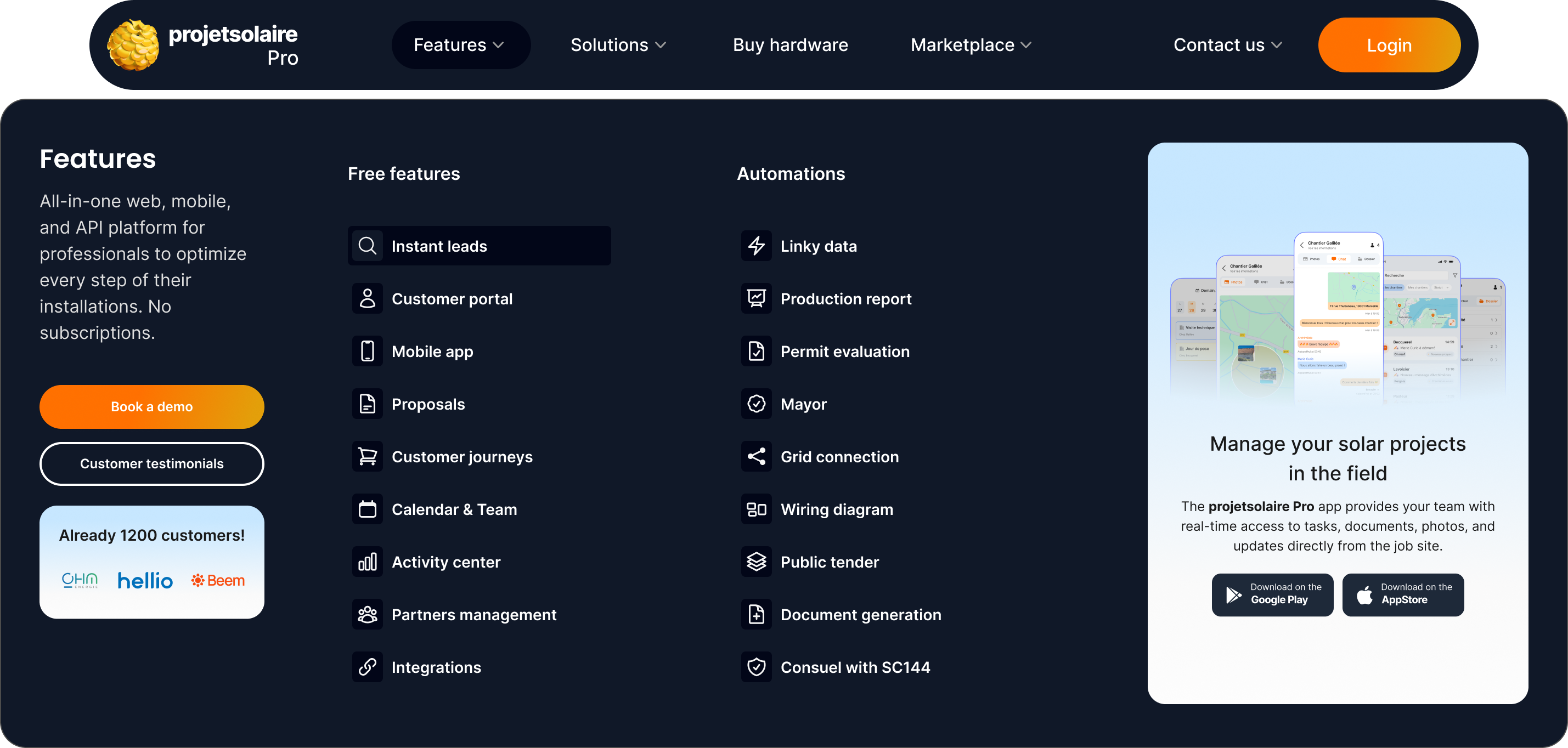Click the Partners management group icon
The height and width of the screenshot is (748, 1568).
click(367, 615)
